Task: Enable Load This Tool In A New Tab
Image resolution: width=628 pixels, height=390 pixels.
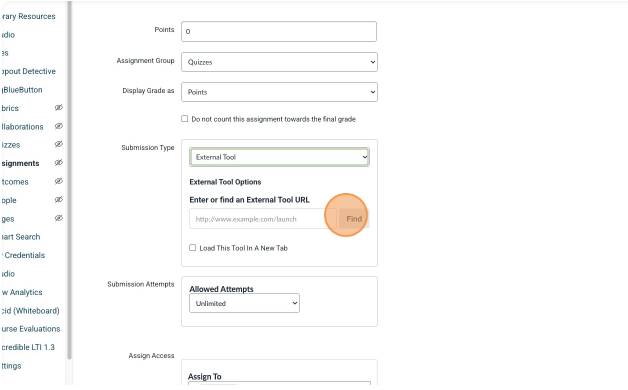Action: pyautogui.click(x=193, y=247)
